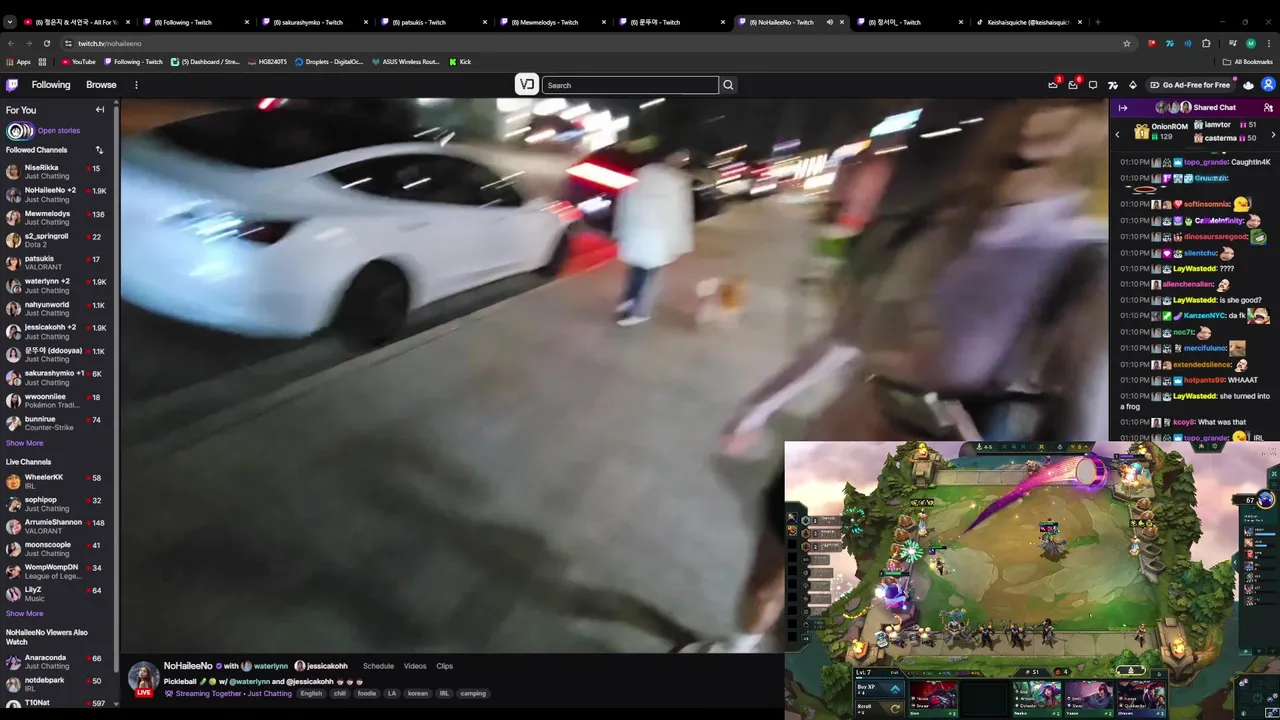Open jessicakohh's co-streamer link
1280x720 pixels.
tap(321, 666)
